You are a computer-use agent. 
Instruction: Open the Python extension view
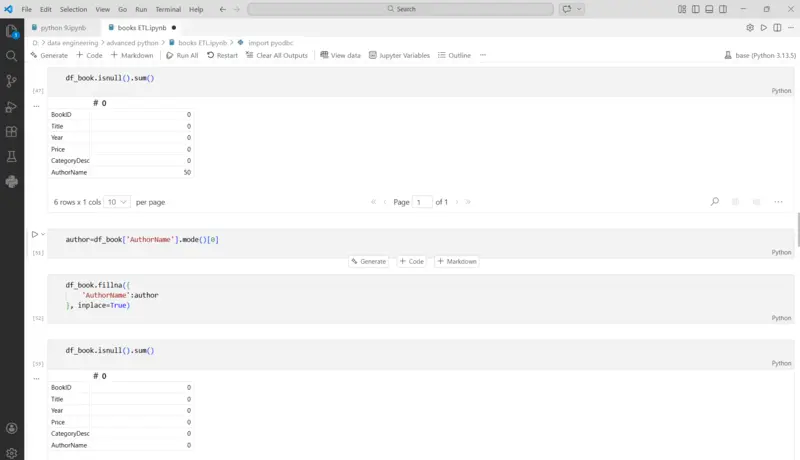tap(11, 182)
